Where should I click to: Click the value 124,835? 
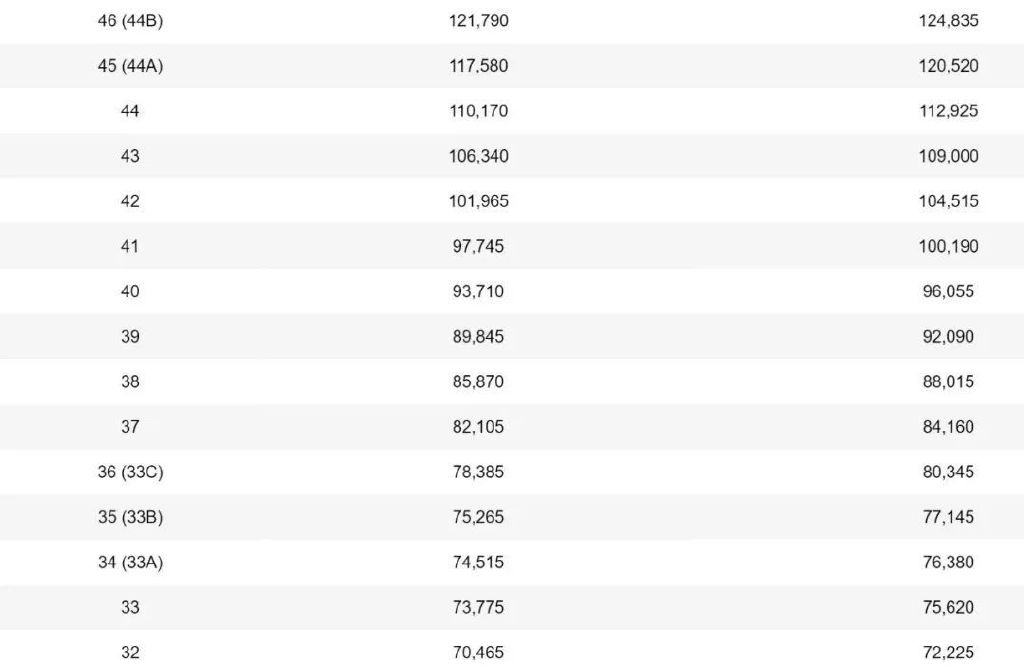(x=948, y=21)
